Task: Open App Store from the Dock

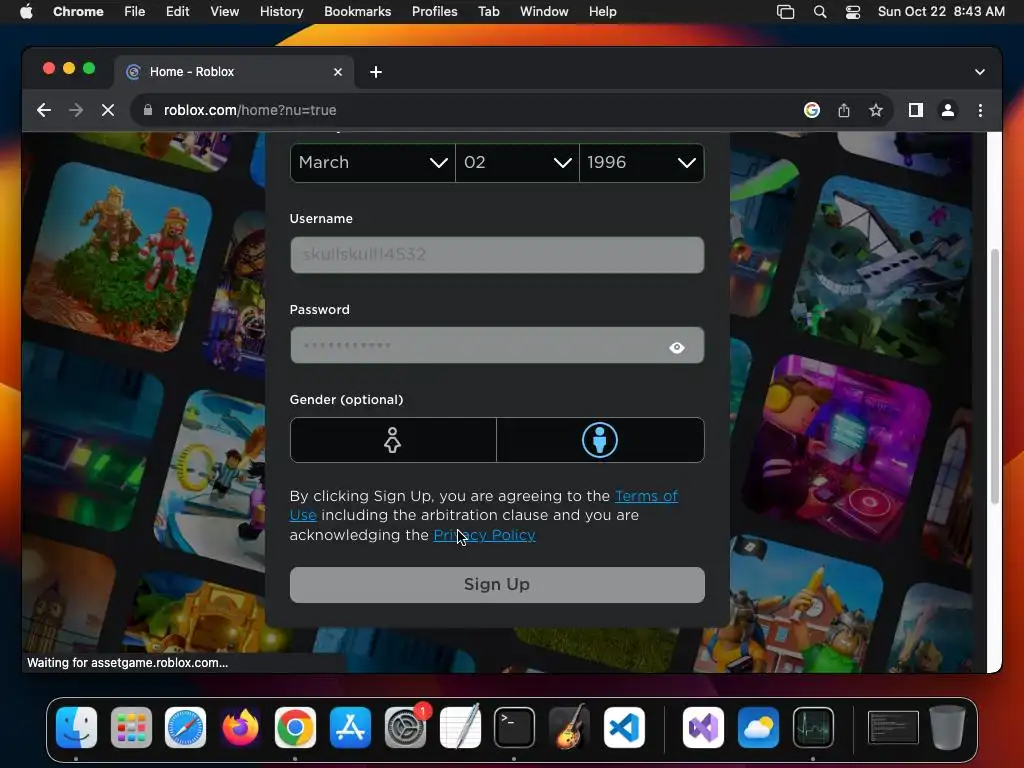Action: pyautogui.click(x=350, y=727)
